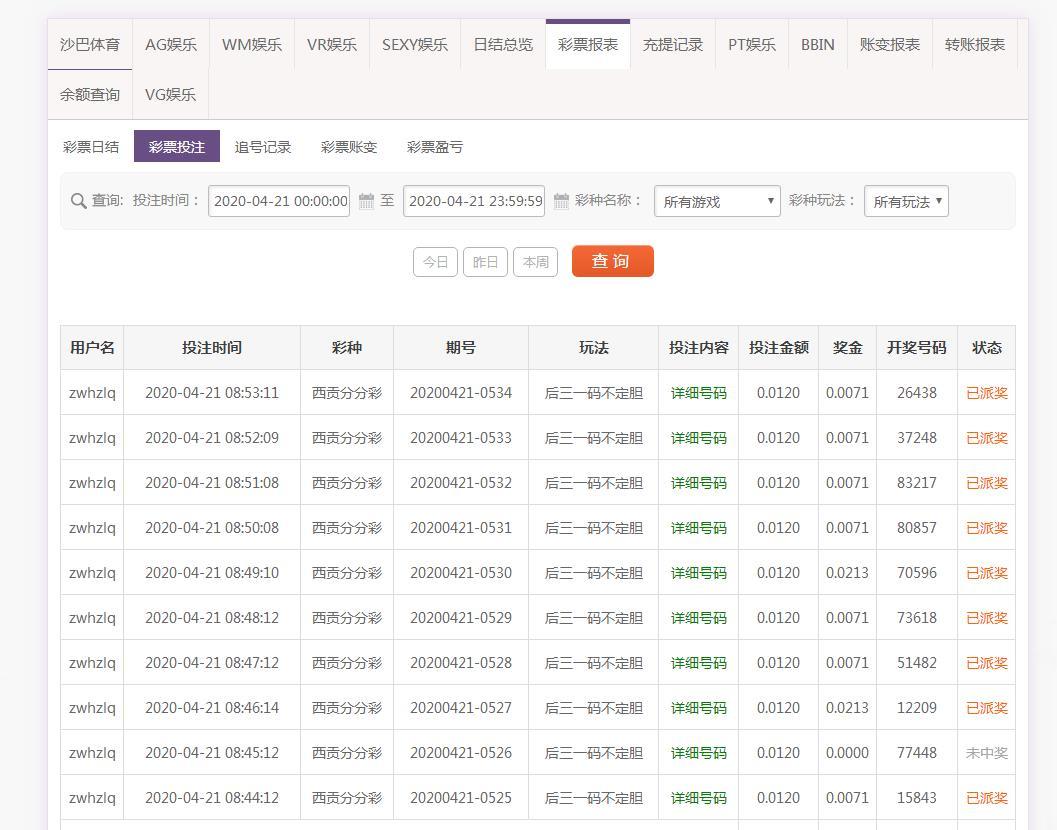1057x830 pixels.
Task: Open the start date calendar icon
Action: (x=366, y=201)
